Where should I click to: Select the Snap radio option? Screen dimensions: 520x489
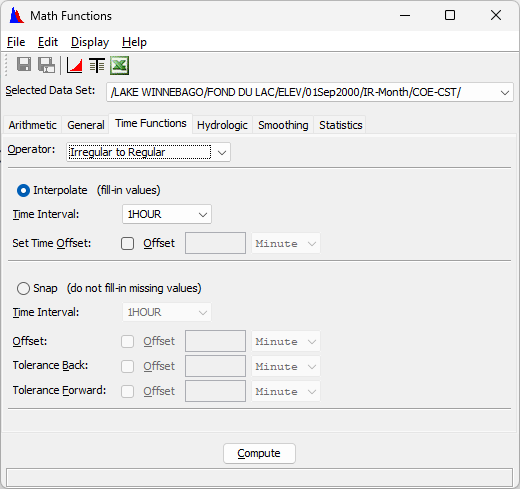pyautogui.click(x=23, y=288)
